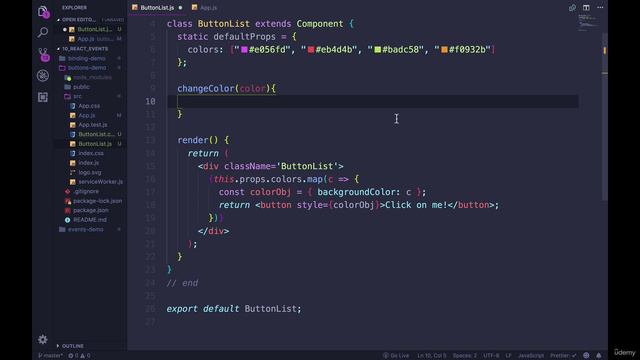Open App.test.js in file tree
The image size is (640, 360).
click(x=93, y=125)
